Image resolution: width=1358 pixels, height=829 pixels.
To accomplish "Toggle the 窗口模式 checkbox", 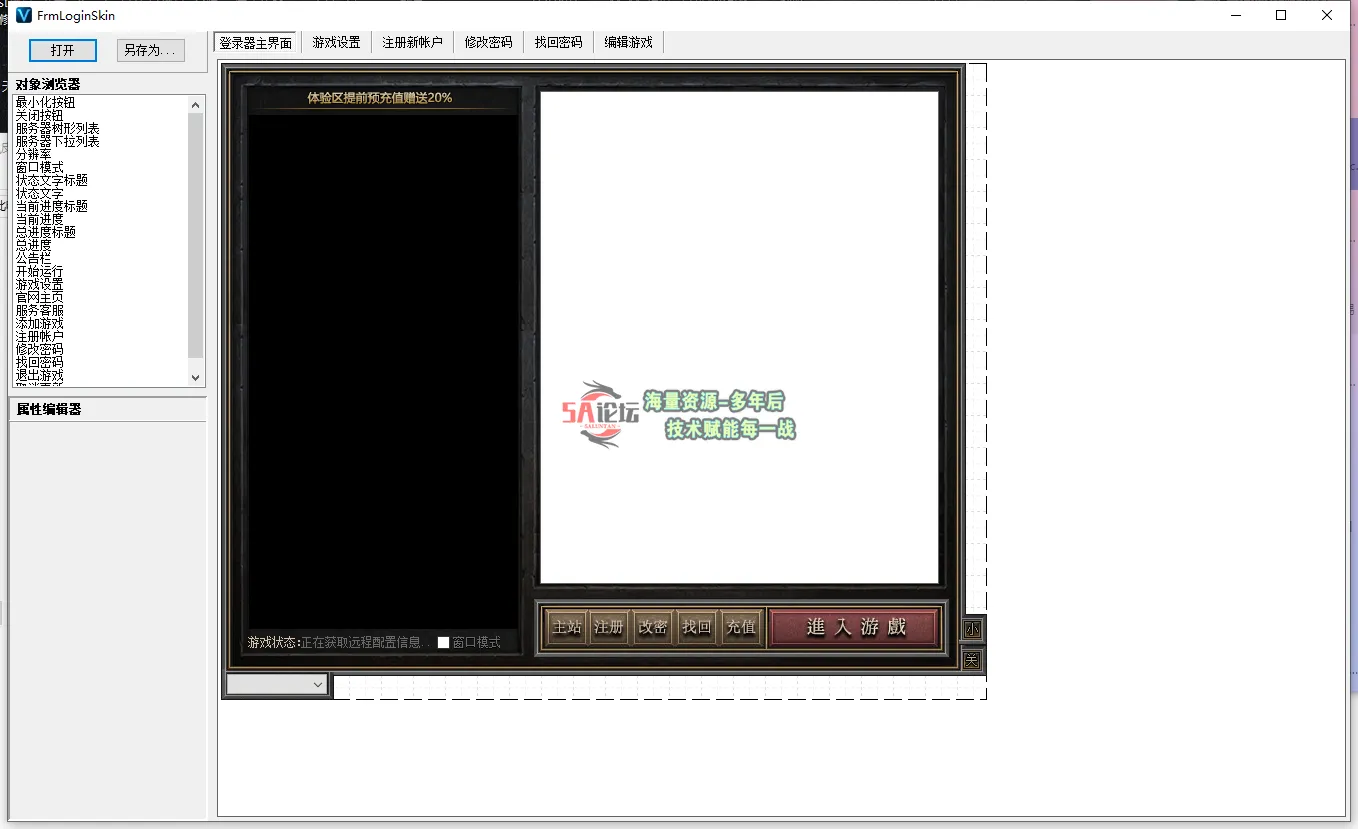I will [444, 643].
